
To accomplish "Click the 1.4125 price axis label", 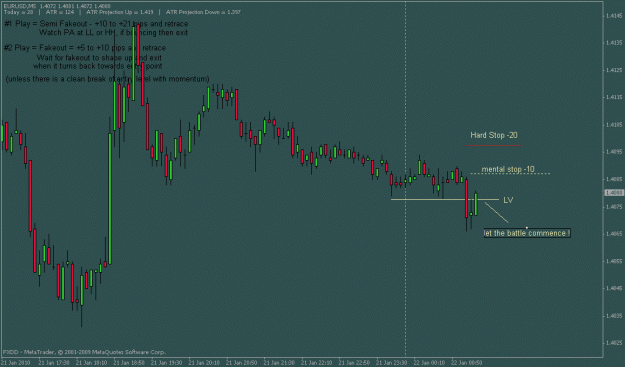I will (x=614, y=70).
